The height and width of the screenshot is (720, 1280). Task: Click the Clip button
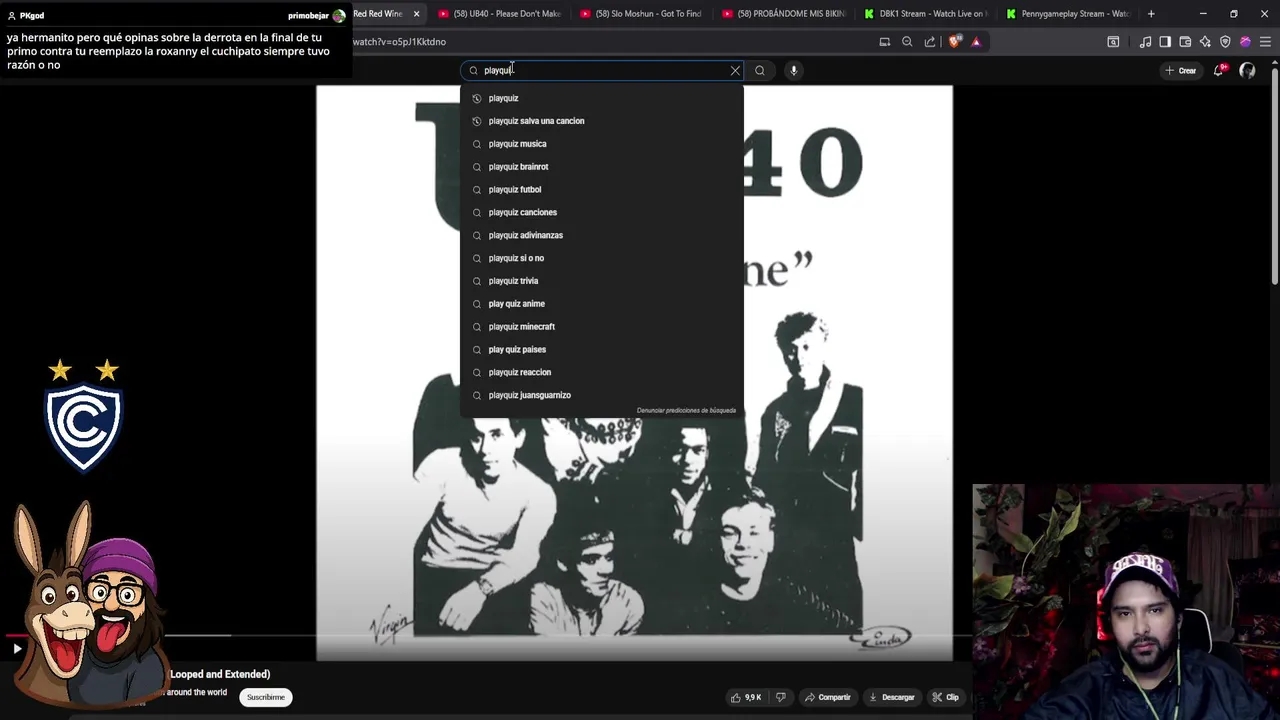pos(946,697)
